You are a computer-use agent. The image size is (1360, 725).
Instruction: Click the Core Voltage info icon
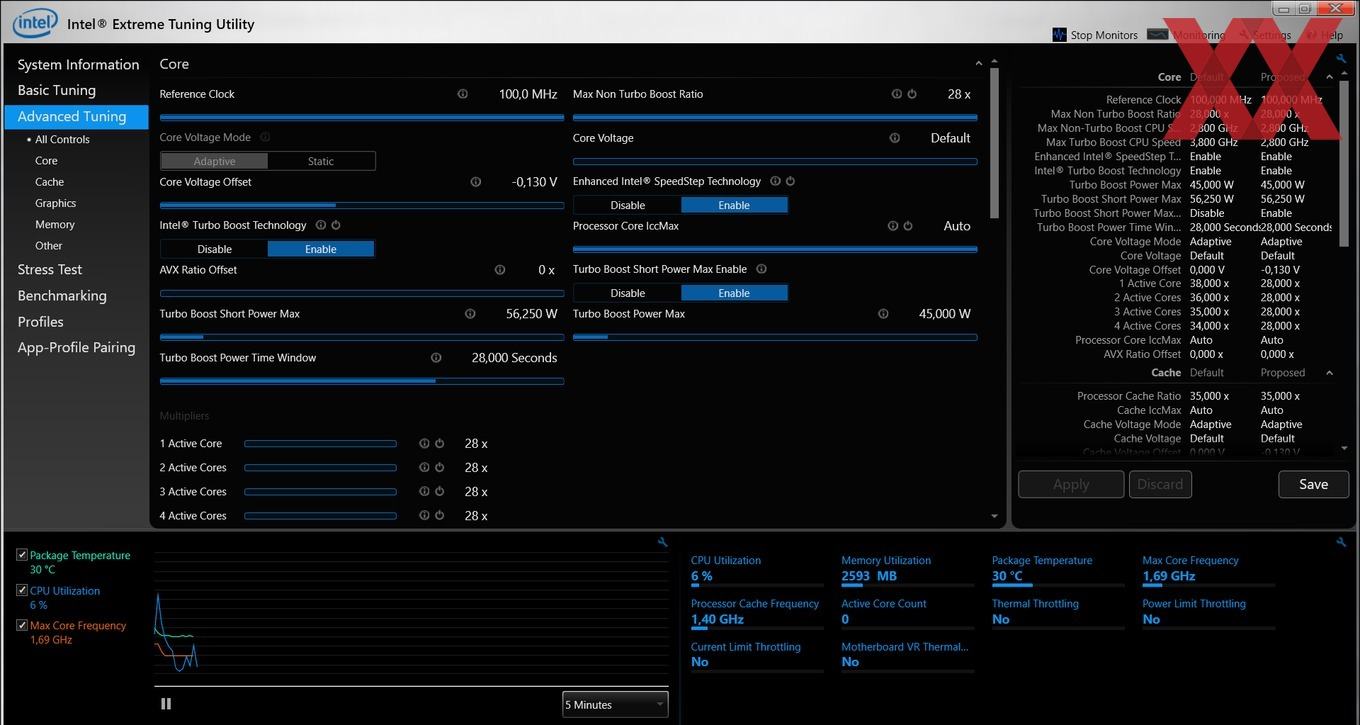(x=895, y=138)
